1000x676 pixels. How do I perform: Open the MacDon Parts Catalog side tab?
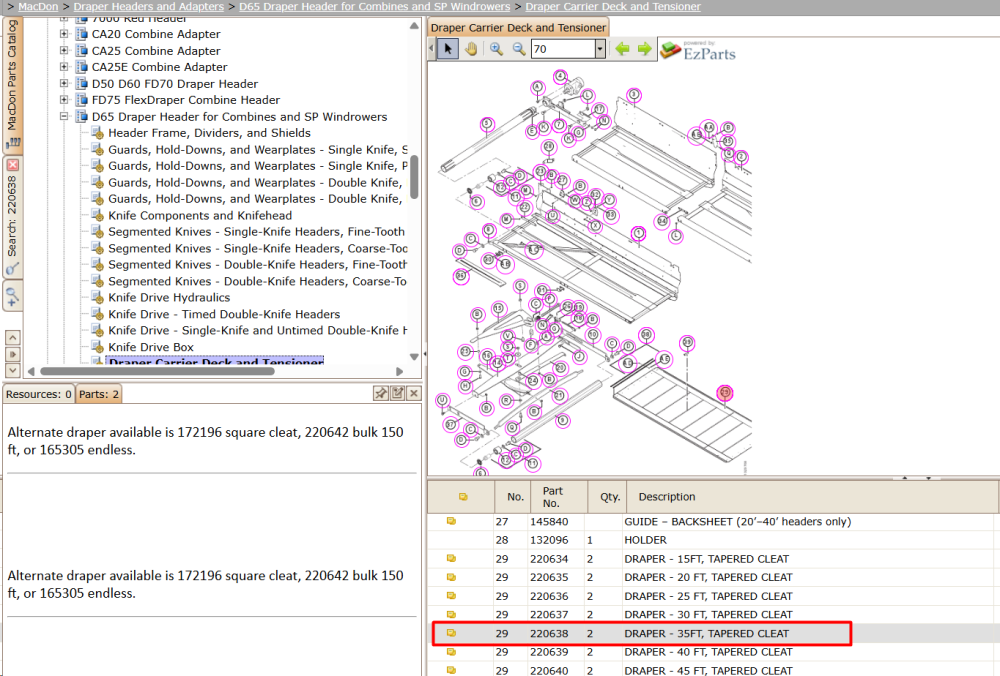(x=13, y=83)
